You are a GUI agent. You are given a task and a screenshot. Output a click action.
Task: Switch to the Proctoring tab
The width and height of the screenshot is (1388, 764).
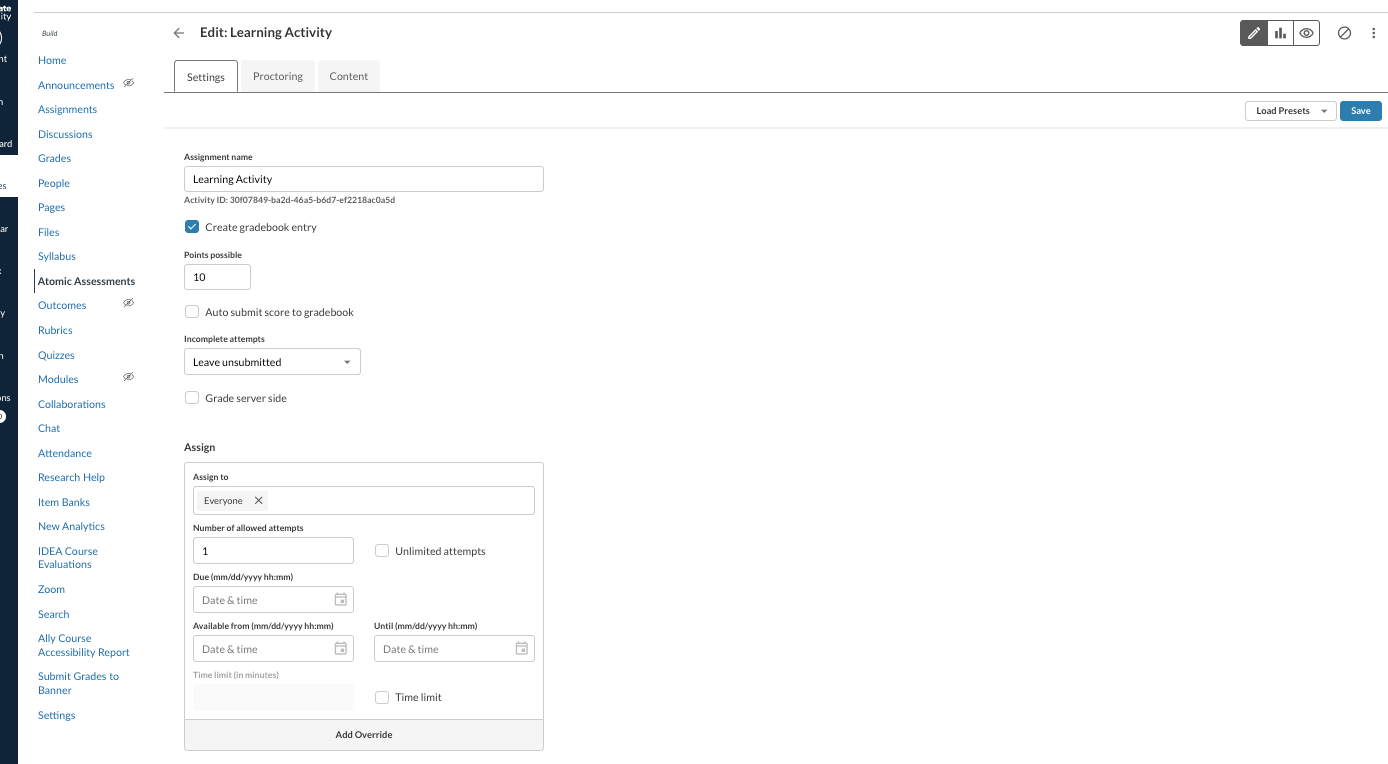[277, 76]
